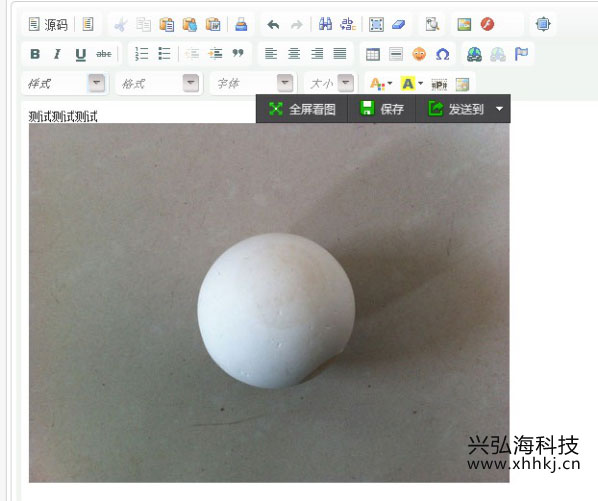Insert a smiley emoticon
Viewport: 598px width, 501px height.
[419, 54]
